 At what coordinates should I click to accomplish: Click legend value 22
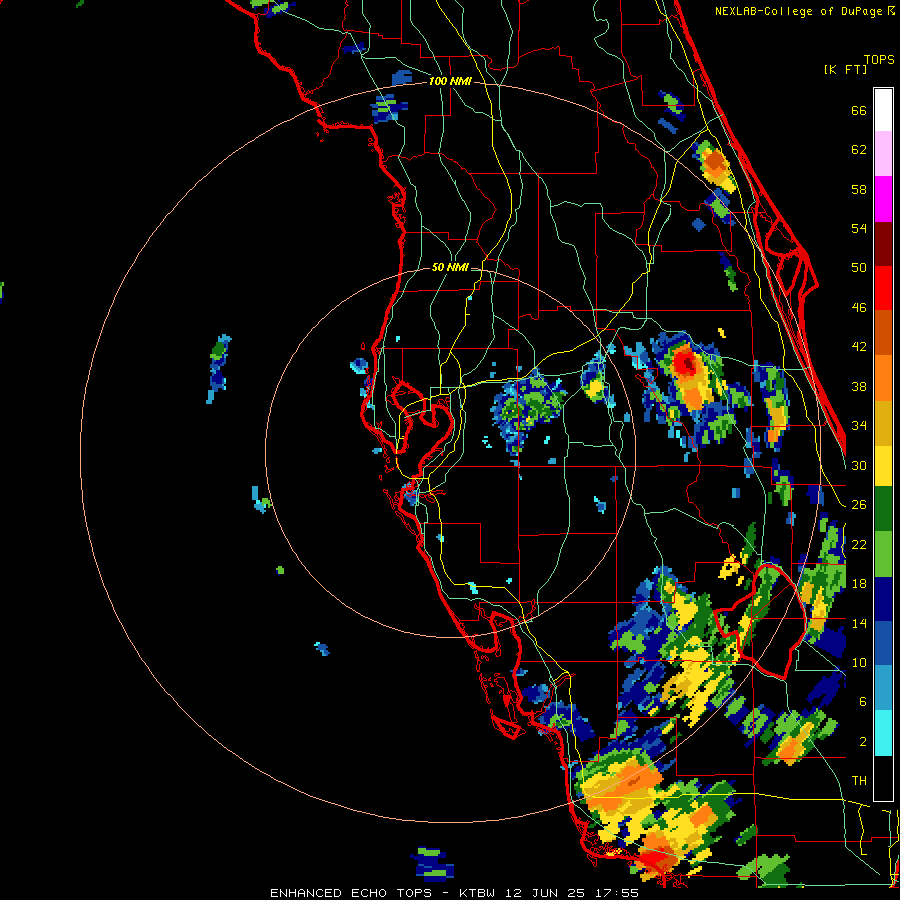[859, 545]
